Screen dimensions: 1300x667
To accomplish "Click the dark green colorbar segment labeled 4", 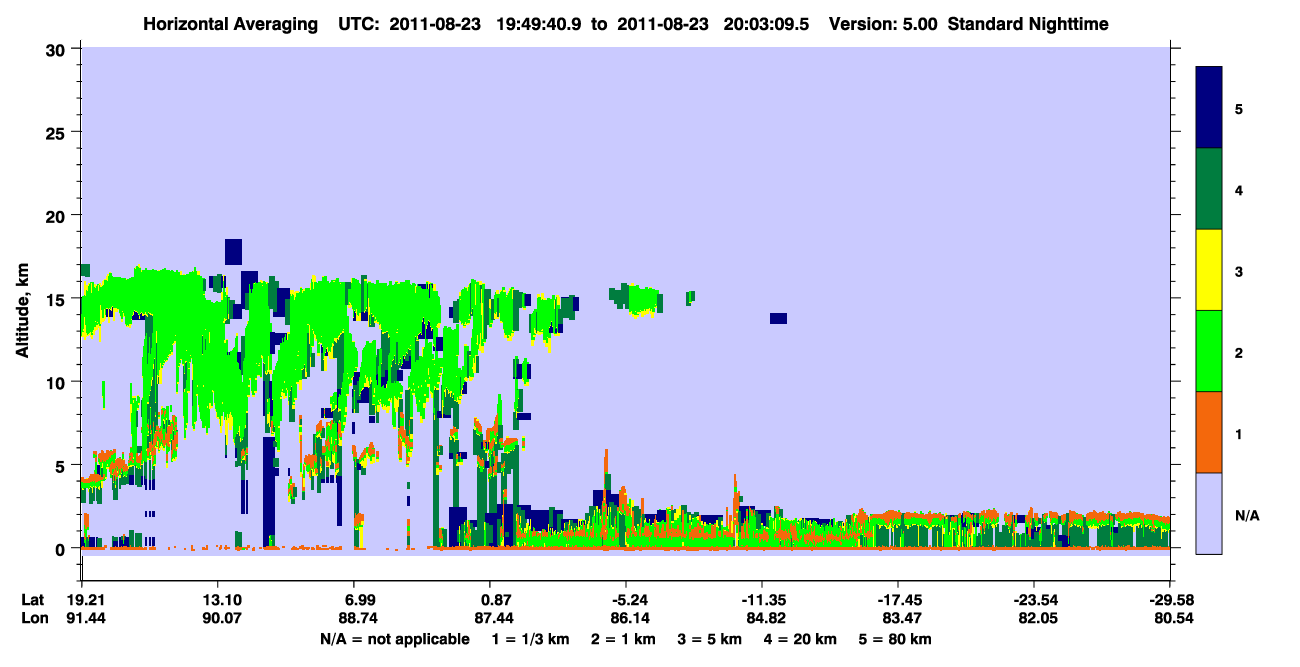I will pyautogui.click(x=1209, y=189).
